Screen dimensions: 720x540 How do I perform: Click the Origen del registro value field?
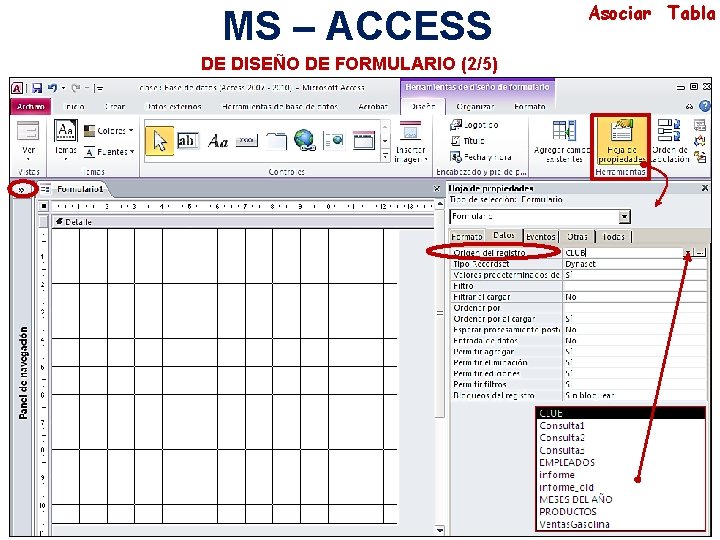coord(623,253)
